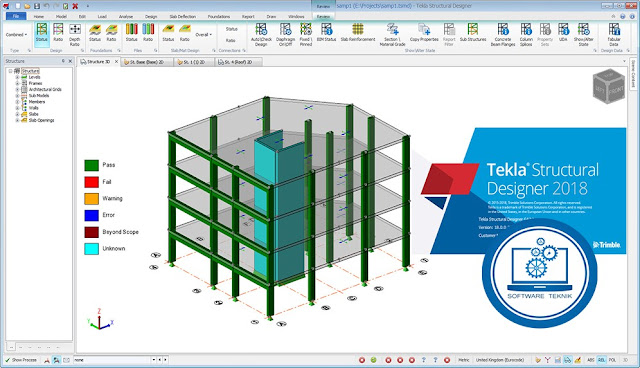Click the Open folder icon in the quick access toolbar

pos(27,6)
